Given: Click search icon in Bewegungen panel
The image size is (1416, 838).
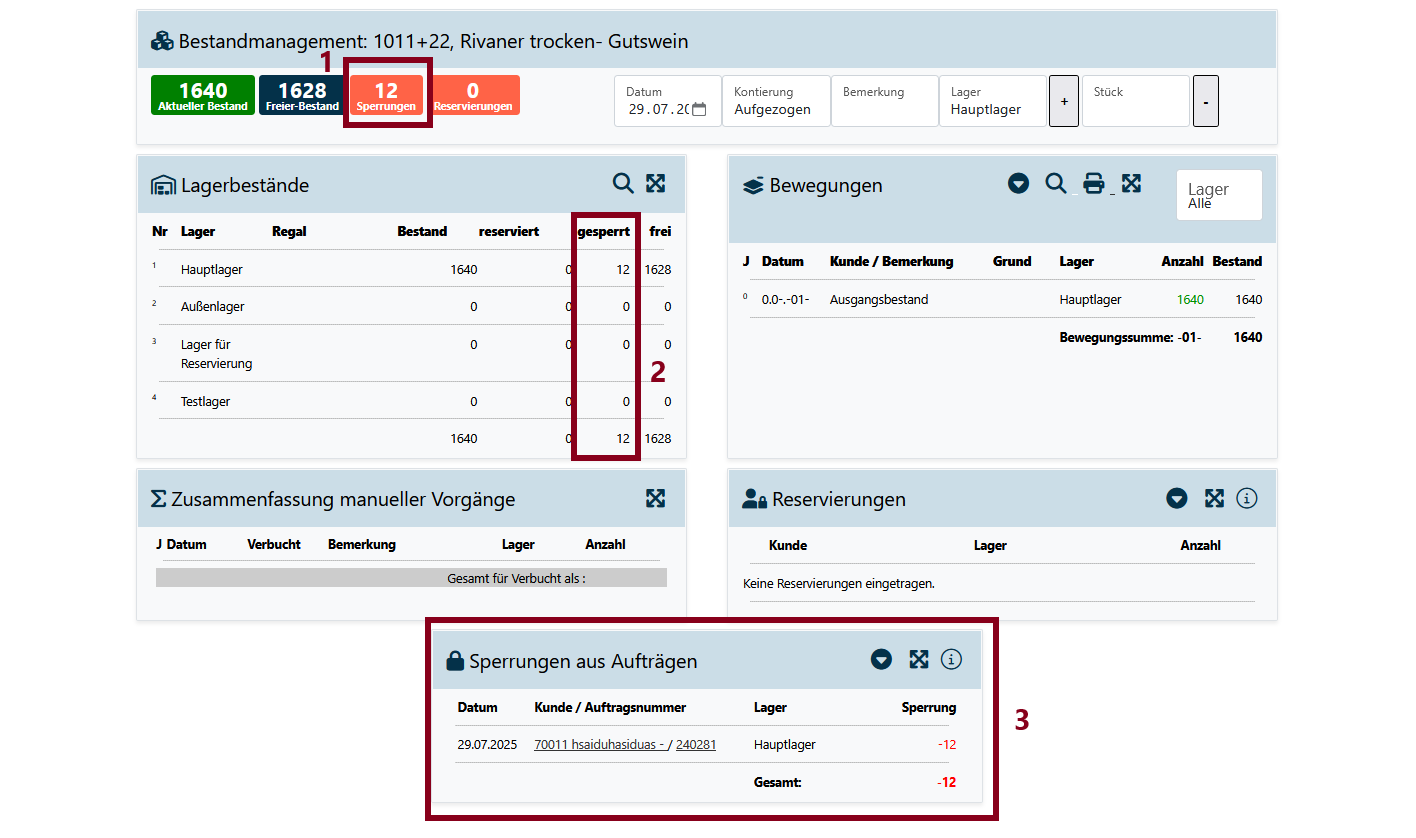Looking at the screenshot, I should (1055, 184).
